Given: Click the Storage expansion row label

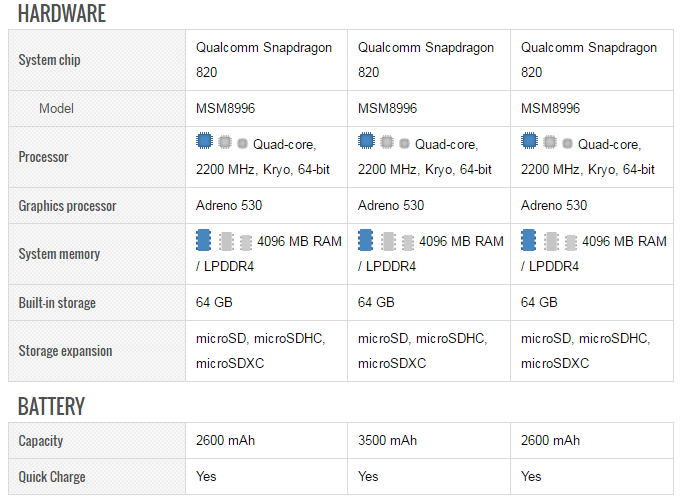Looking at the screenshot, I should (x=65, y=351).
